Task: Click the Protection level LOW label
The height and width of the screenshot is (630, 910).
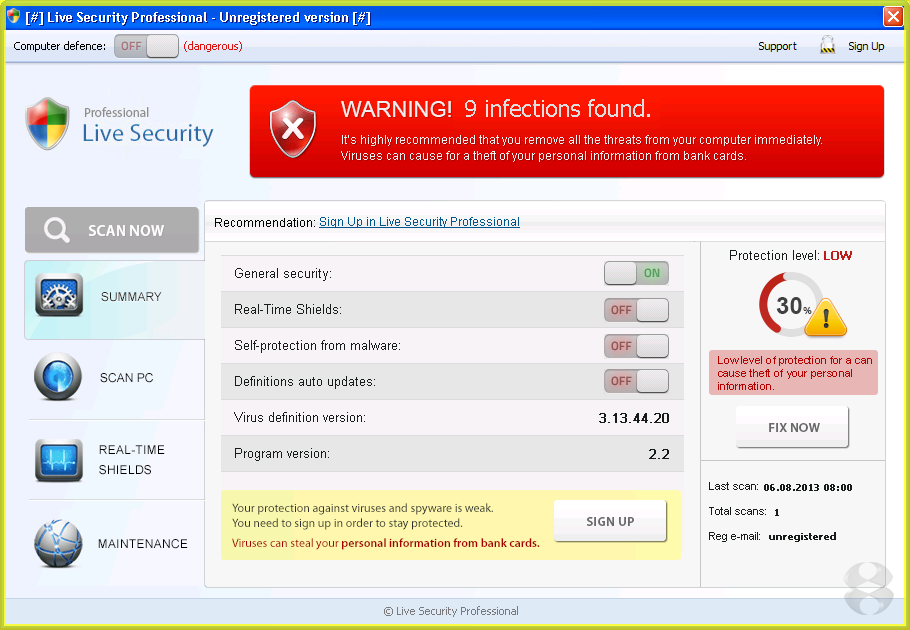Action: (790, 255)
